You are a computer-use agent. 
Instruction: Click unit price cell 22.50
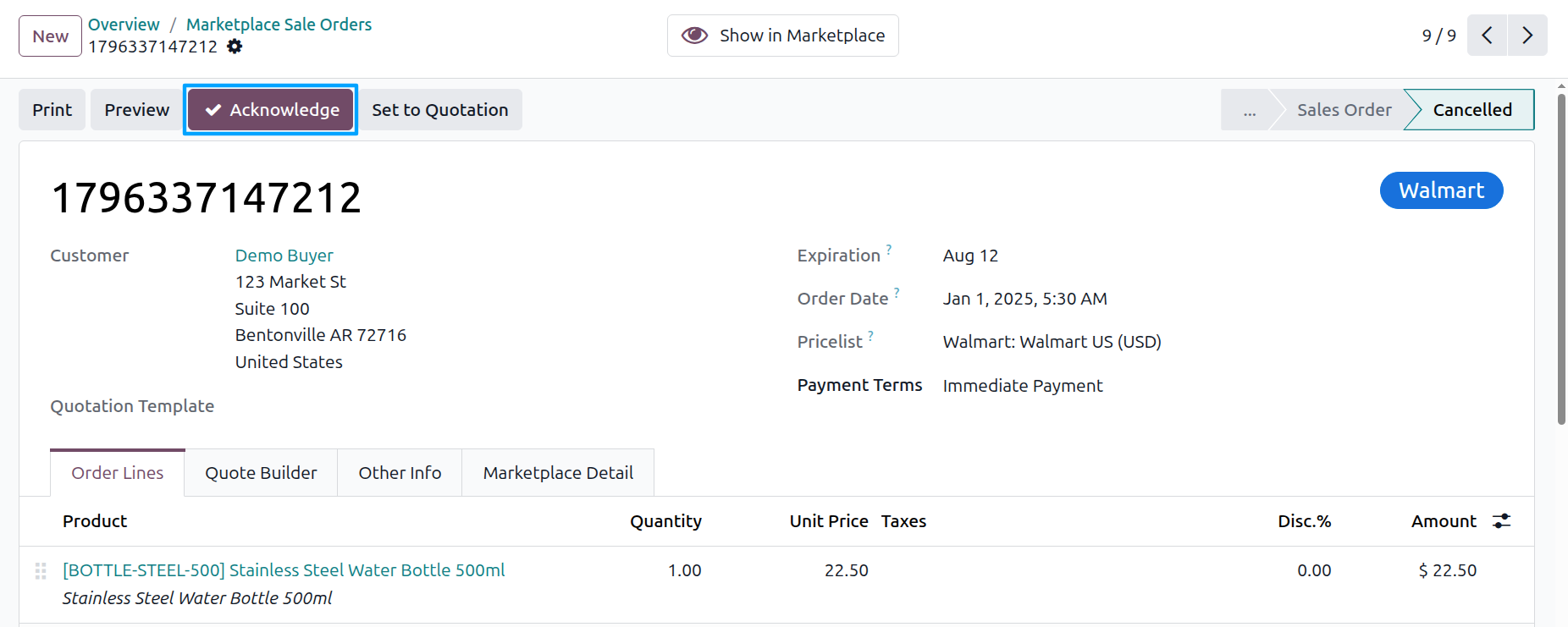[847, 570]
